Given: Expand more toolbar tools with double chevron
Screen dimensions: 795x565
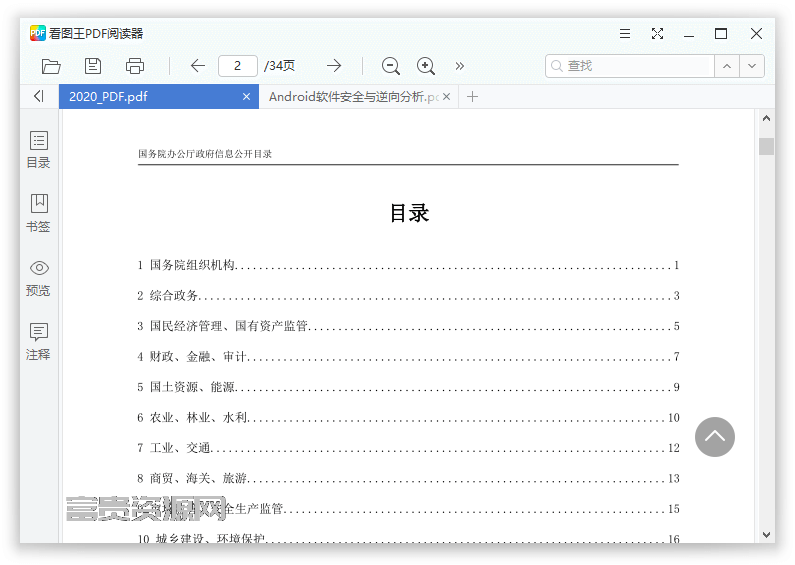Looking at the screenshot, I should [460, 66].
